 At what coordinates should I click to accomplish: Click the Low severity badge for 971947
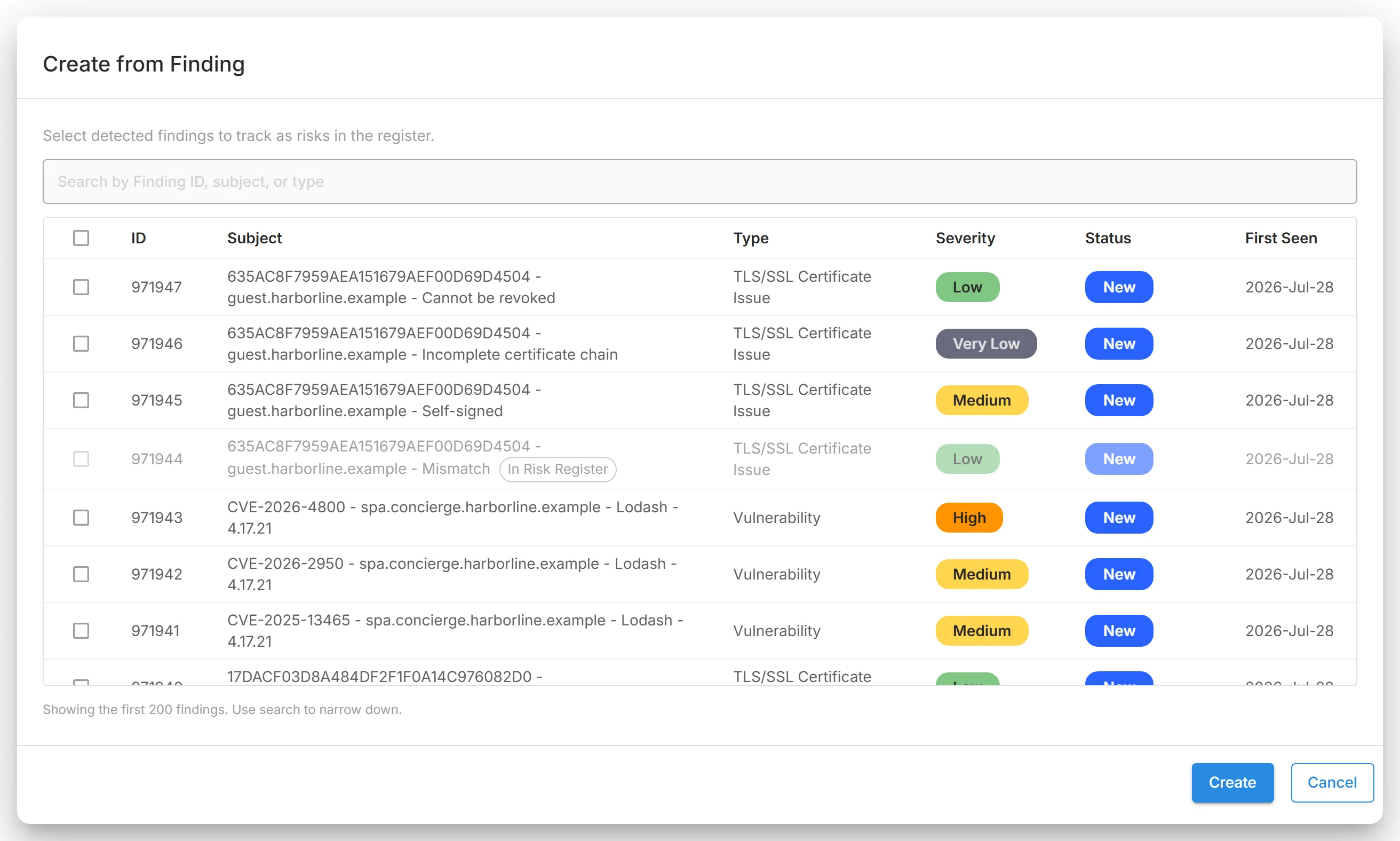coord(968,287)
